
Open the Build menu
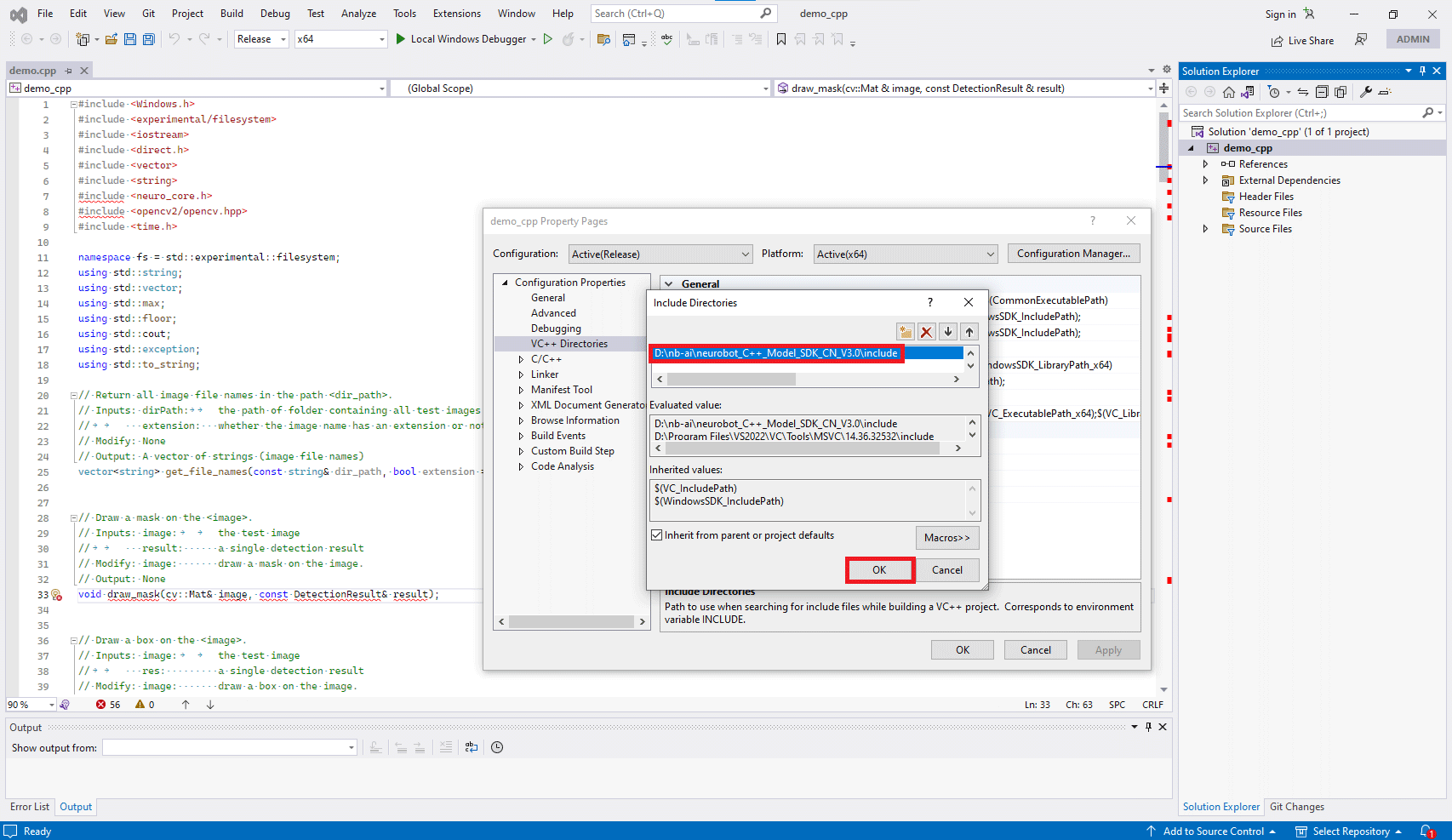(232, 14)
